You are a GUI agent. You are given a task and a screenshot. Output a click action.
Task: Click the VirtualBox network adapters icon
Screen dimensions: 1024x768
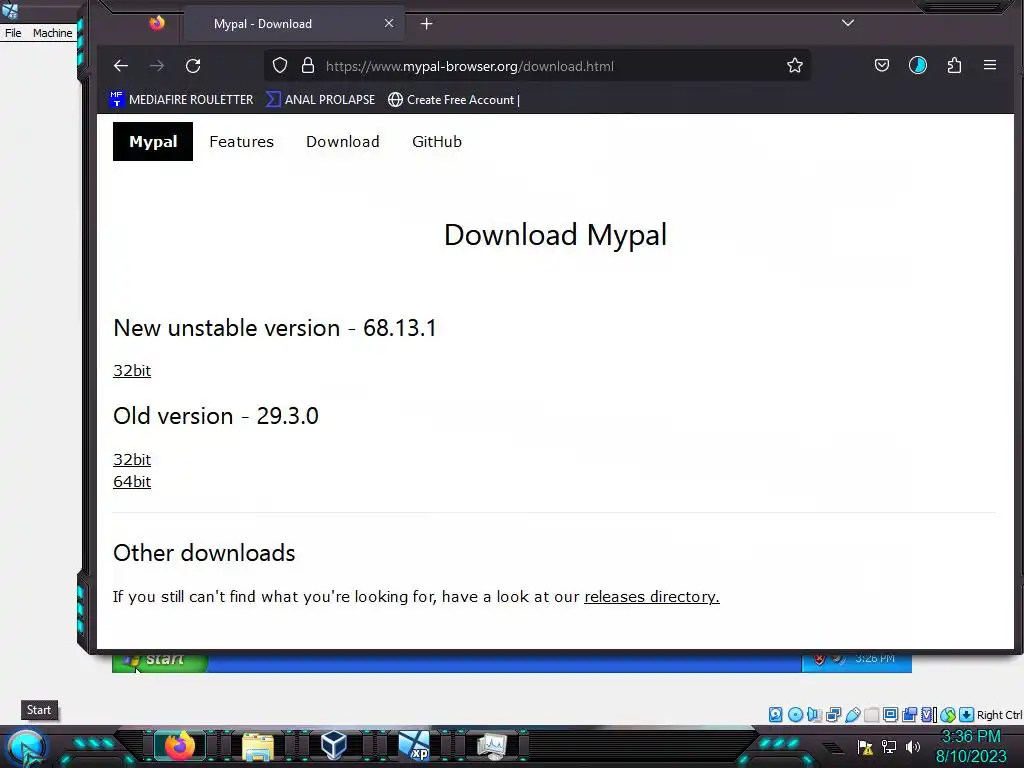pos(833,714)
